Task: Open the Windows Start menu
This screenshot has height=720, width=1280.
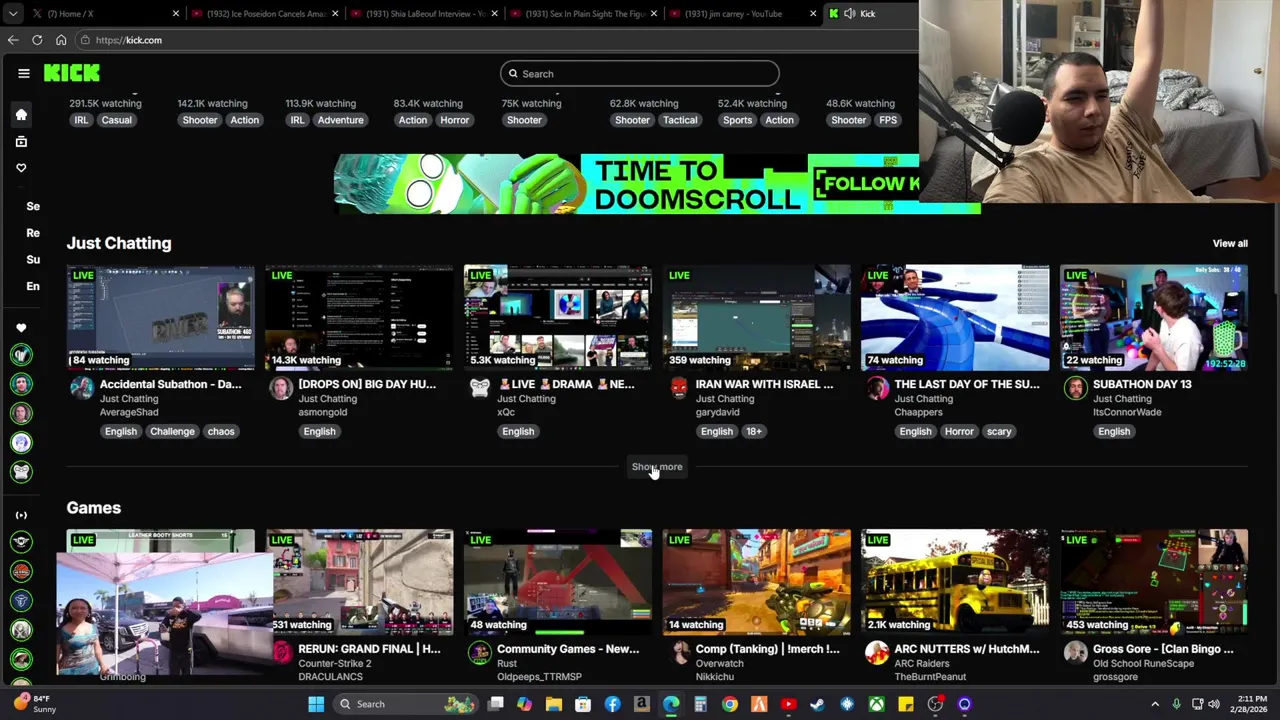Action: tap(316, 704)
